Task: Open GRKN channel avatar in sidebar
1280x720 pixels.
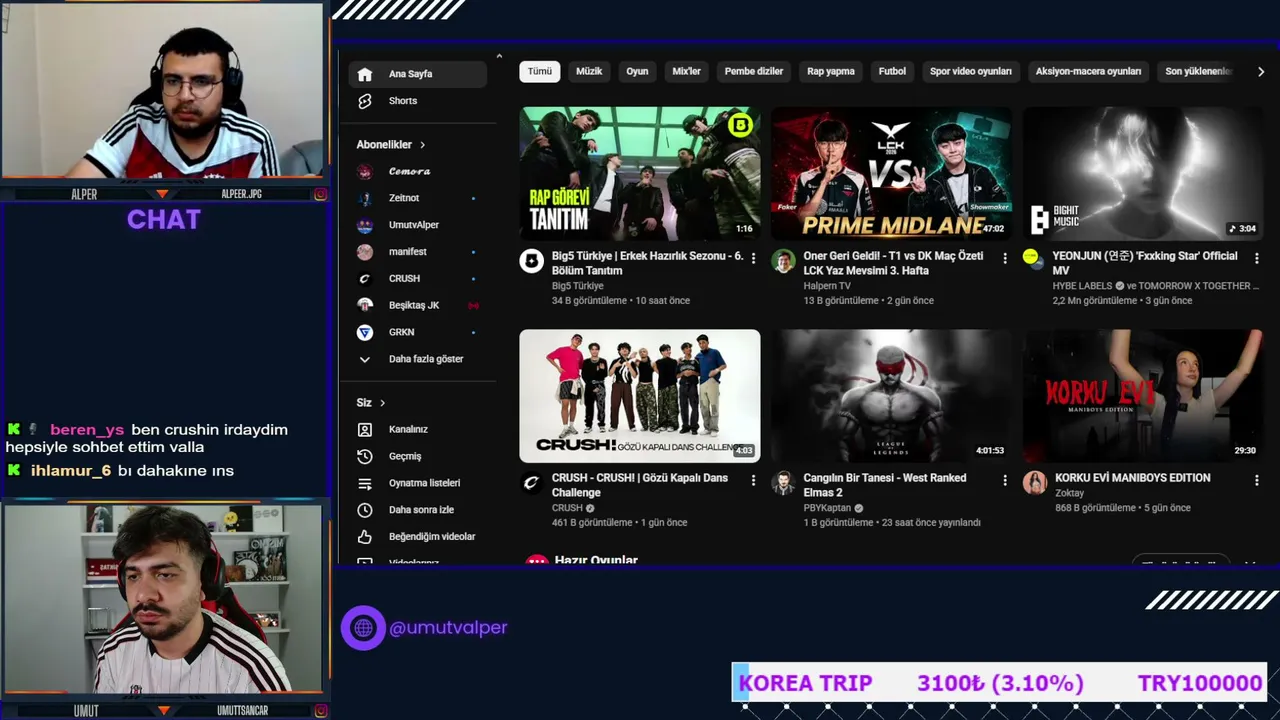Action: coord(365,332)
